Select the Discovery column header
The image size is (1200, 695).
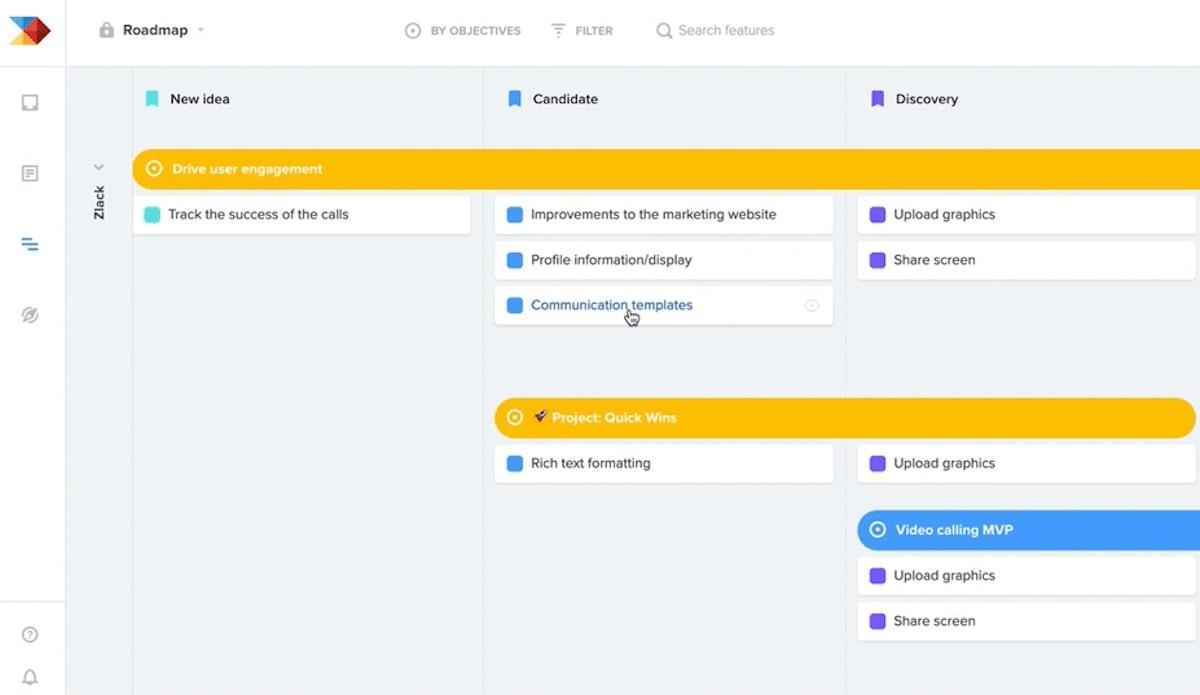tap(926, 99)
